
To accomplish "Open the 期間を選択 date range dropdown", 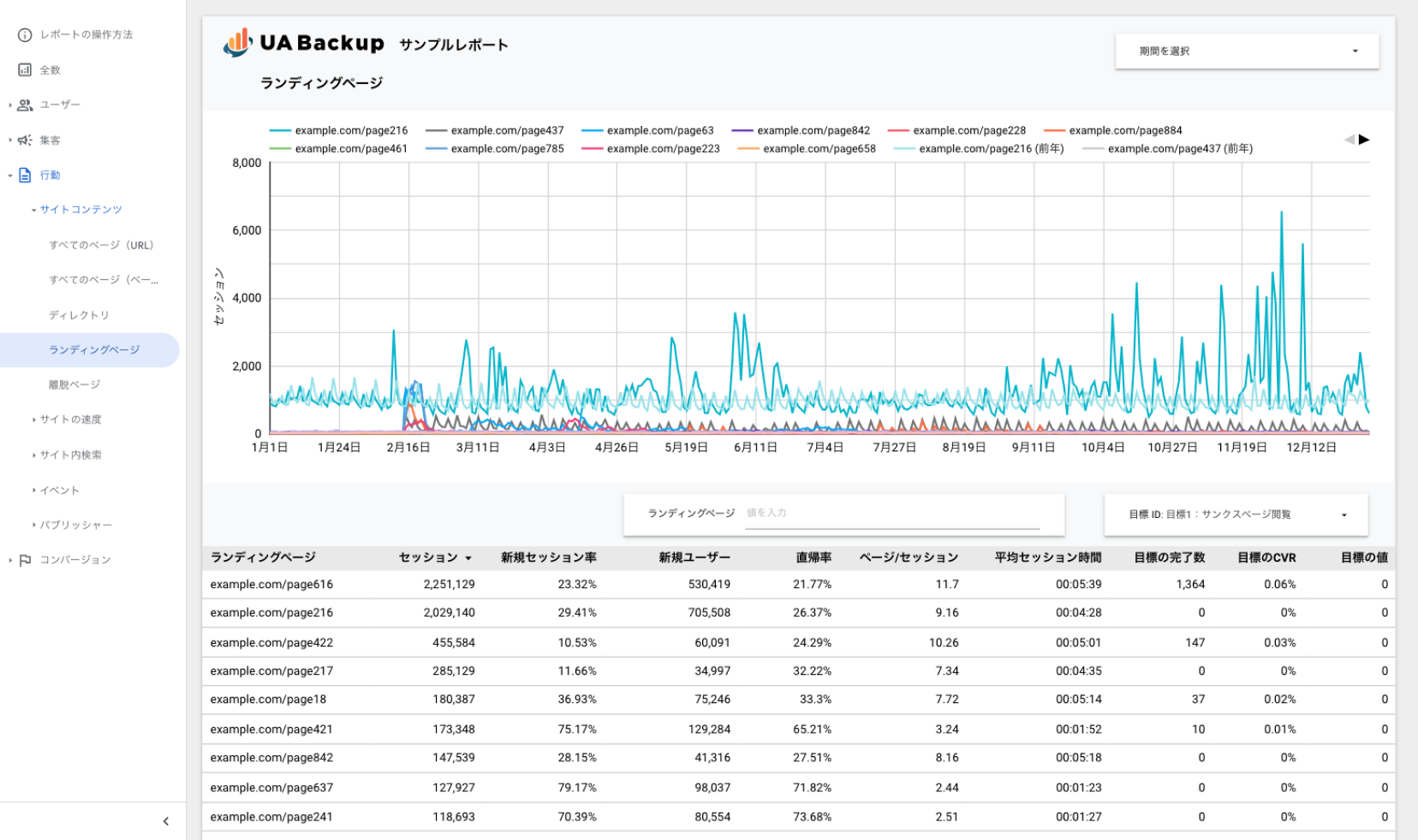I will 1247,51.
